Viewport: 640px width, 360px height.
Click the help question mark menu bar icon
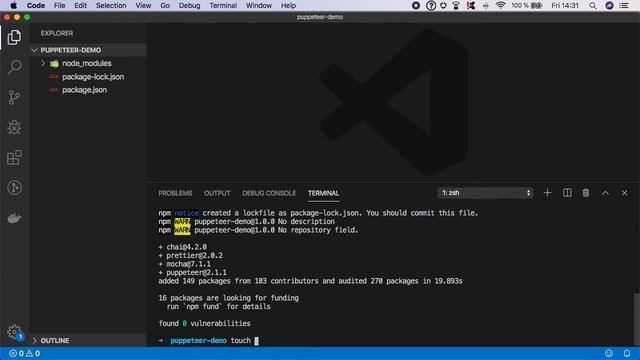click(x=431, y=6)
